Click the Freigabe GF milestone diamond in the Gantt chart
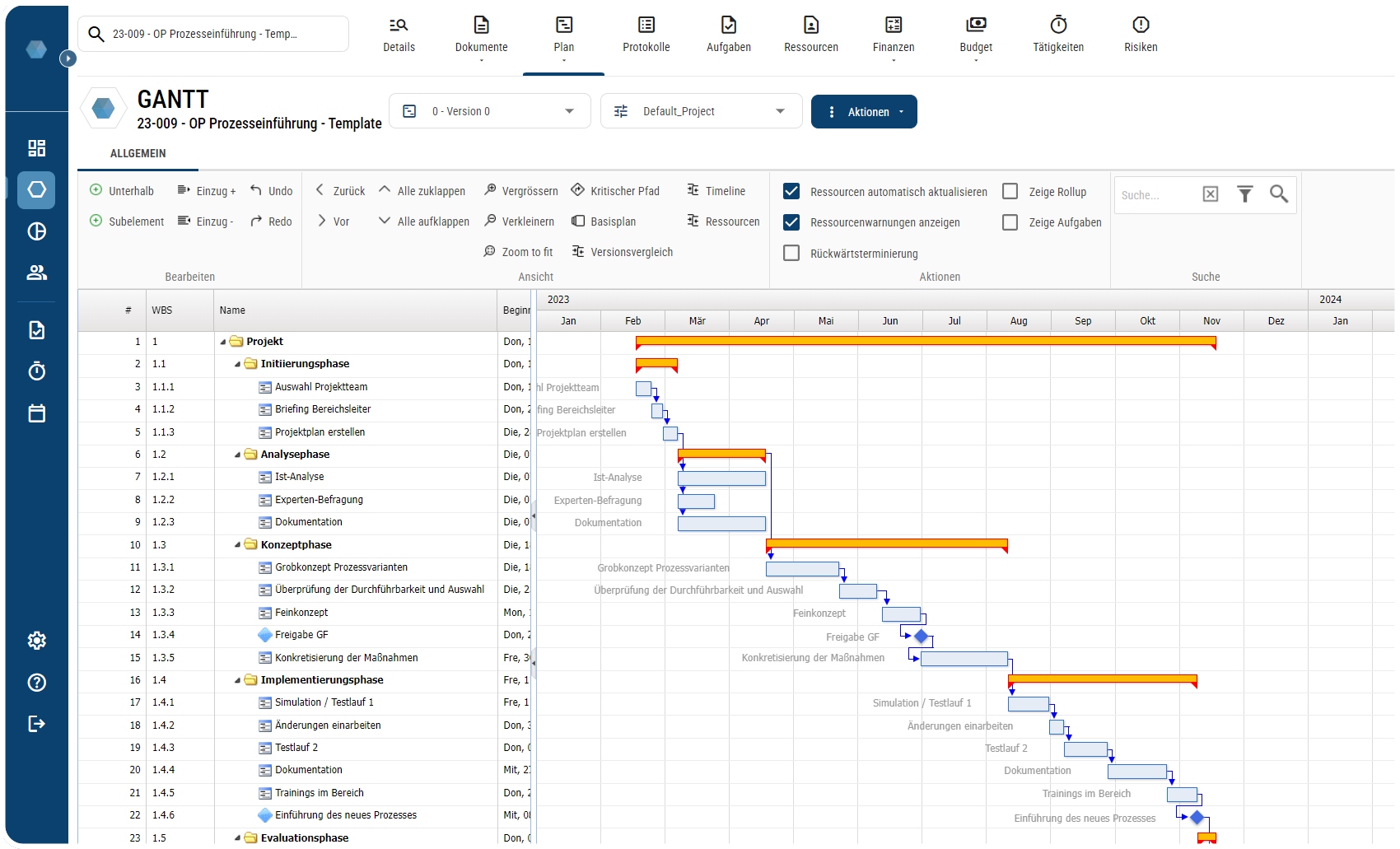The image size is (1400, 849). 922,636
